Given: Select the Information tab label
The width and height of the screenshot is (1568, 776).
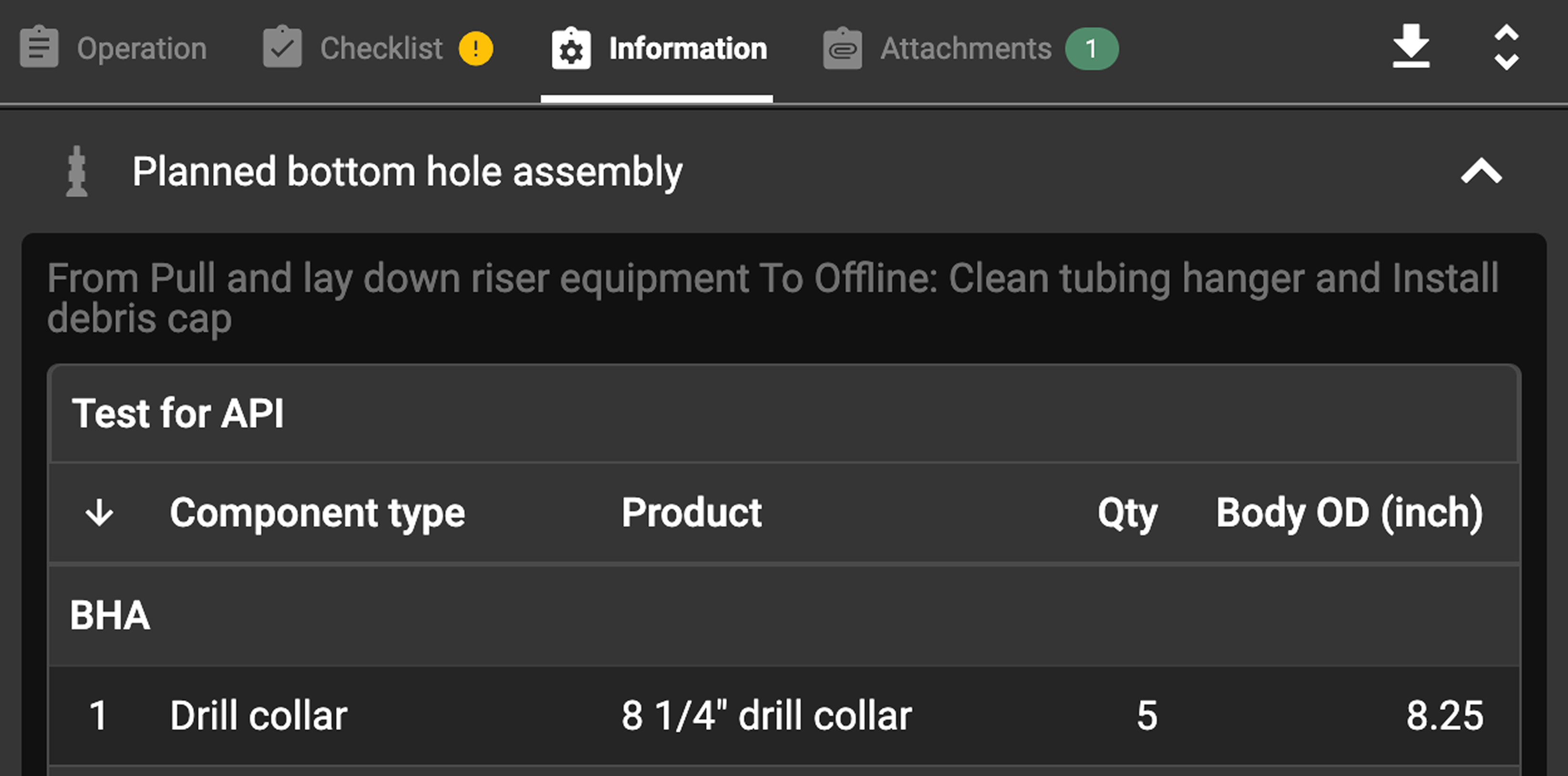Looking at the screenshot, I should pyautogui.click(x=688, y=49).
